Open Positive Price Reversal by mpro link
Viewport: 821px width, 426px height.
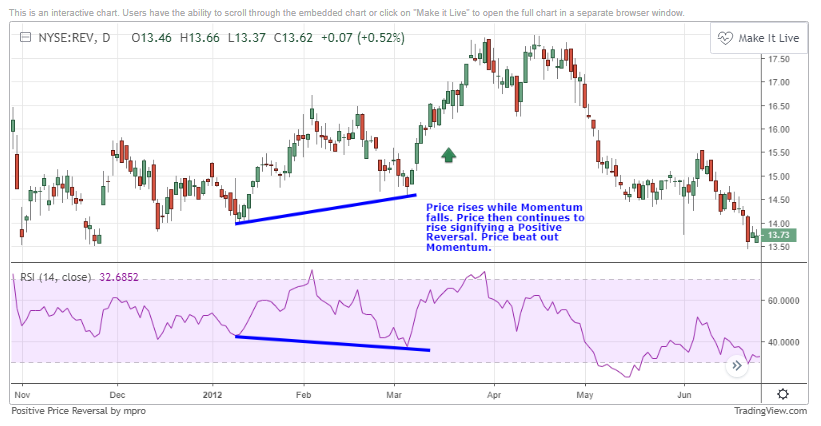tap(79, 411)
